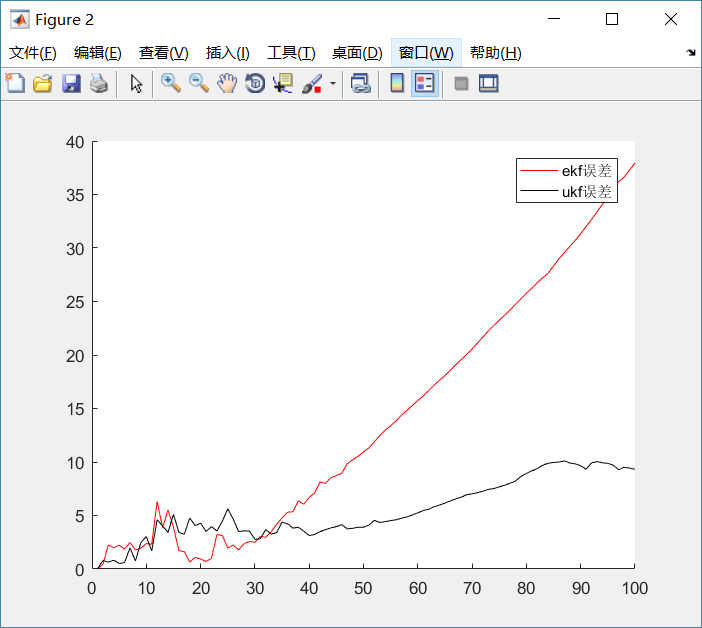
Task: Click the ekf误差 legend entry
Action: point(566,171)
